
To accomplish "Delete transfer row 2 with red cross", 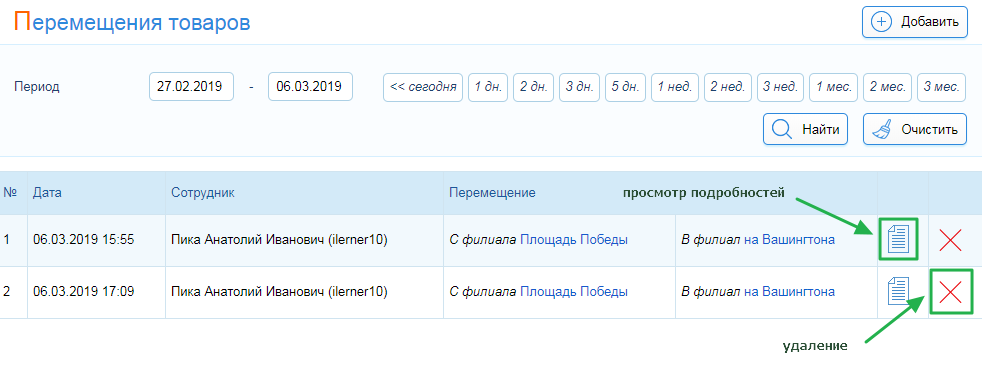I will pyautogui.click(x=951, y=292).
